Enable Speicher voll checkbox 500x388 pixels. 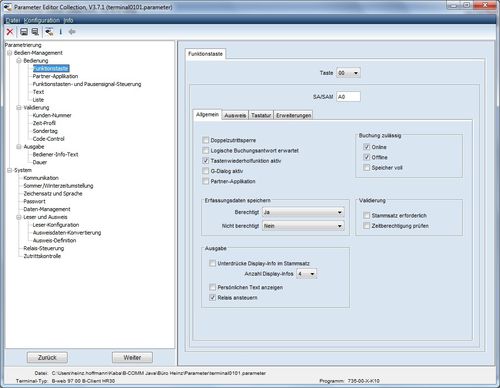[x=367, y=168]
